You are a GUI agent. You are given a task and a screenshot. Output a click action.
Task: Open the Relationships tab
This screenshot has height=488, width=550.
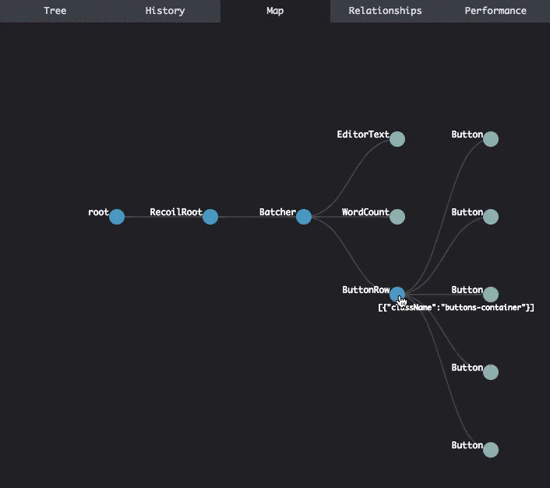385,11
